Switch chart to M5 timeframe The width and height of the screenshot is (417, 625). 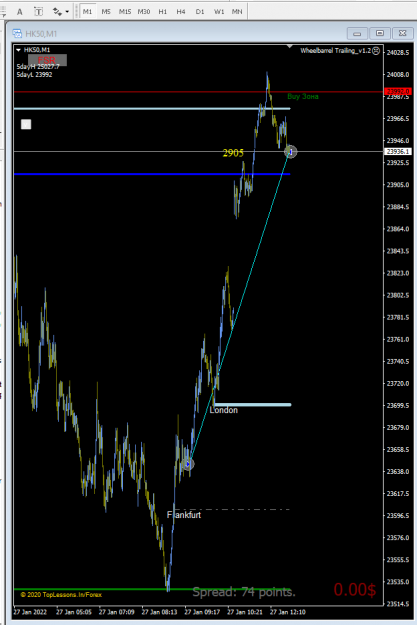coord(106,12)
